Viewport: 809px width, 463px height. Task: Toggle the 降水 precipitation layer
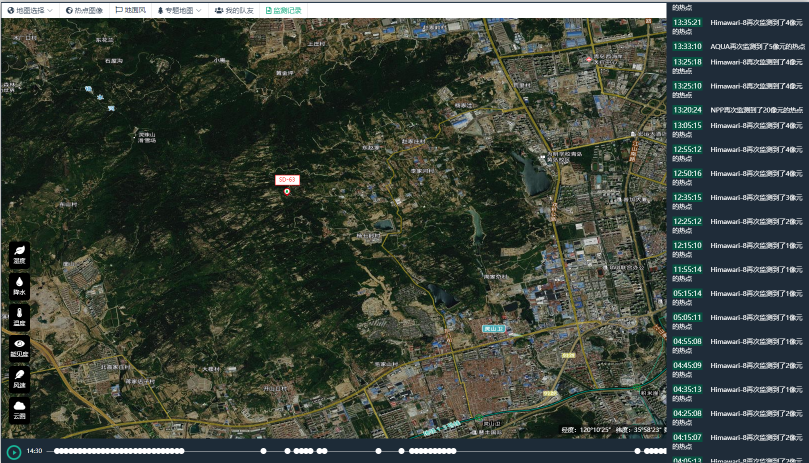(19, 287)
